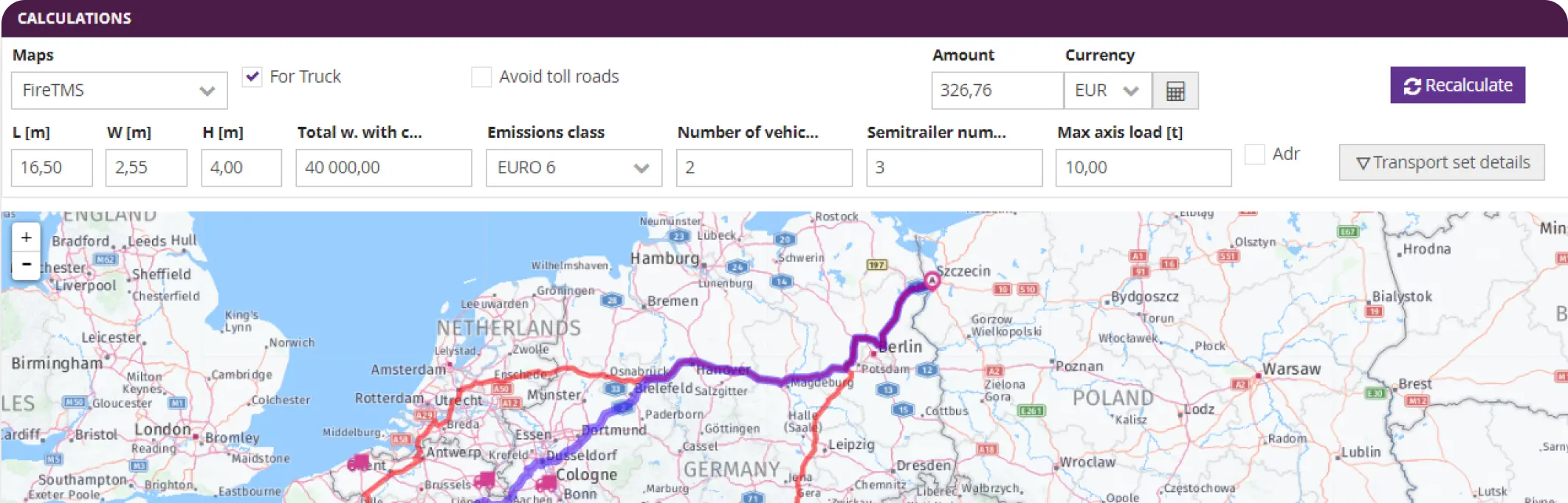Viewport: 1568px width, 503px height.
Task: Open the Maps dropdown showing FireTMS
Action: pos(119,90)
